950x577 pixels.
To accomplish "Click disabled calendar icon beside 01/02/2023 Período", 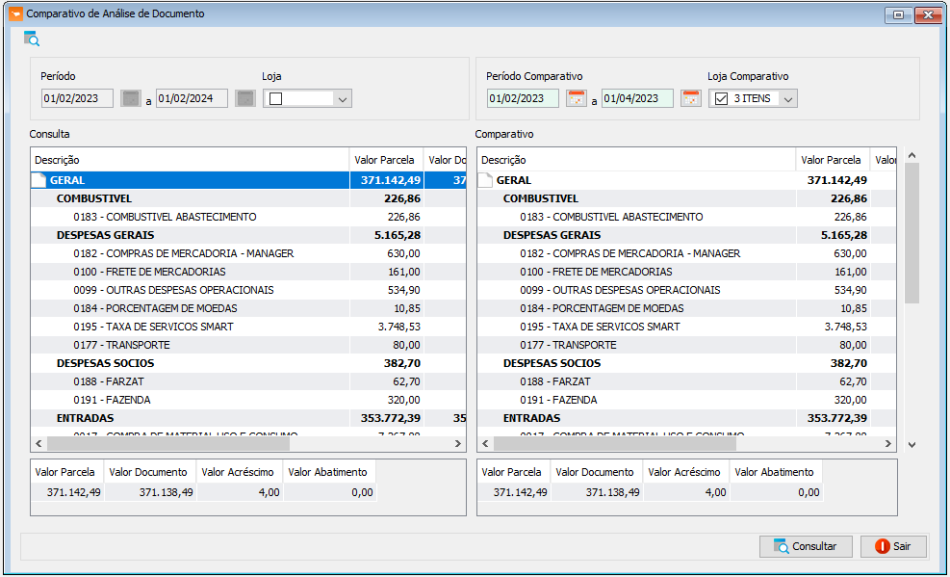I will [130, 98].
